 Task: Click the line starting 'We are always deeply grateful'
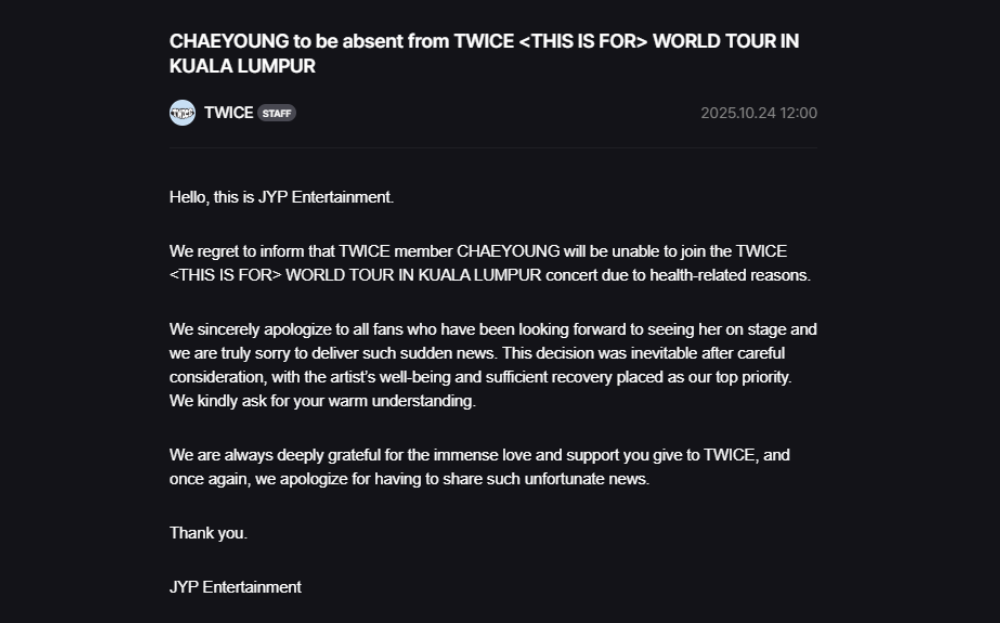coord(479,455)
